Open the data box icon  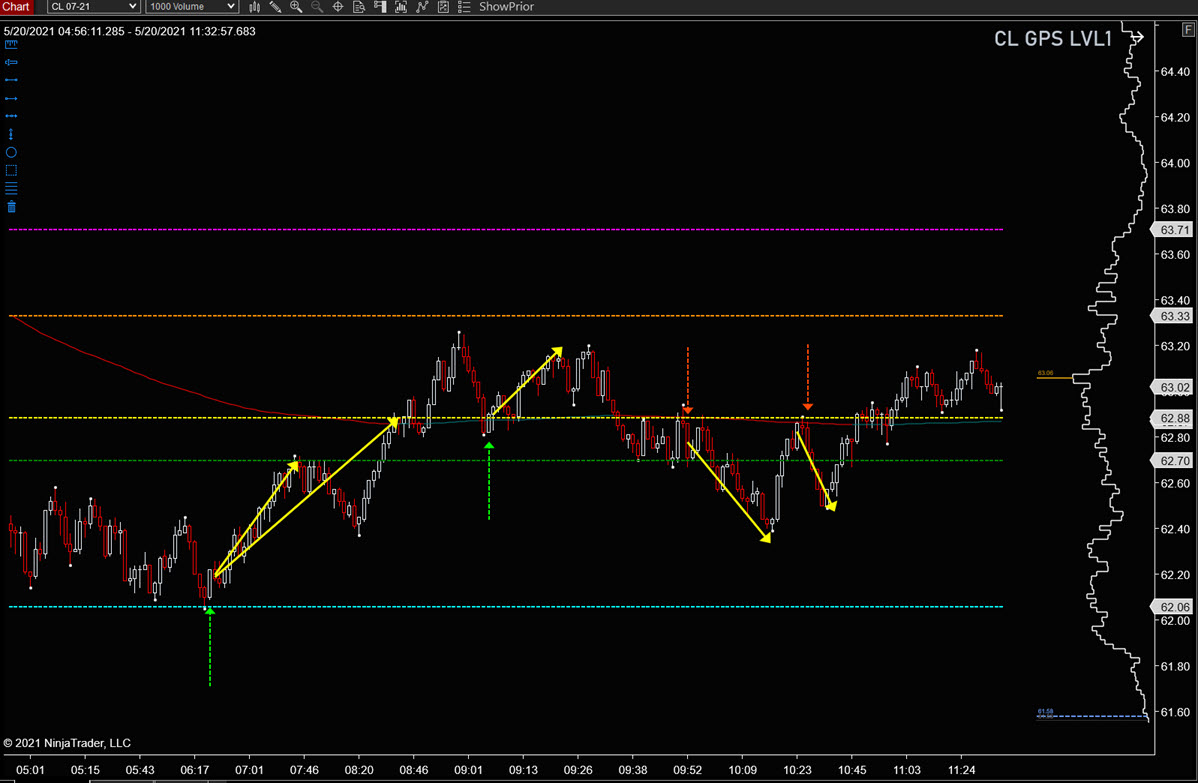click(x=358, y=7)
